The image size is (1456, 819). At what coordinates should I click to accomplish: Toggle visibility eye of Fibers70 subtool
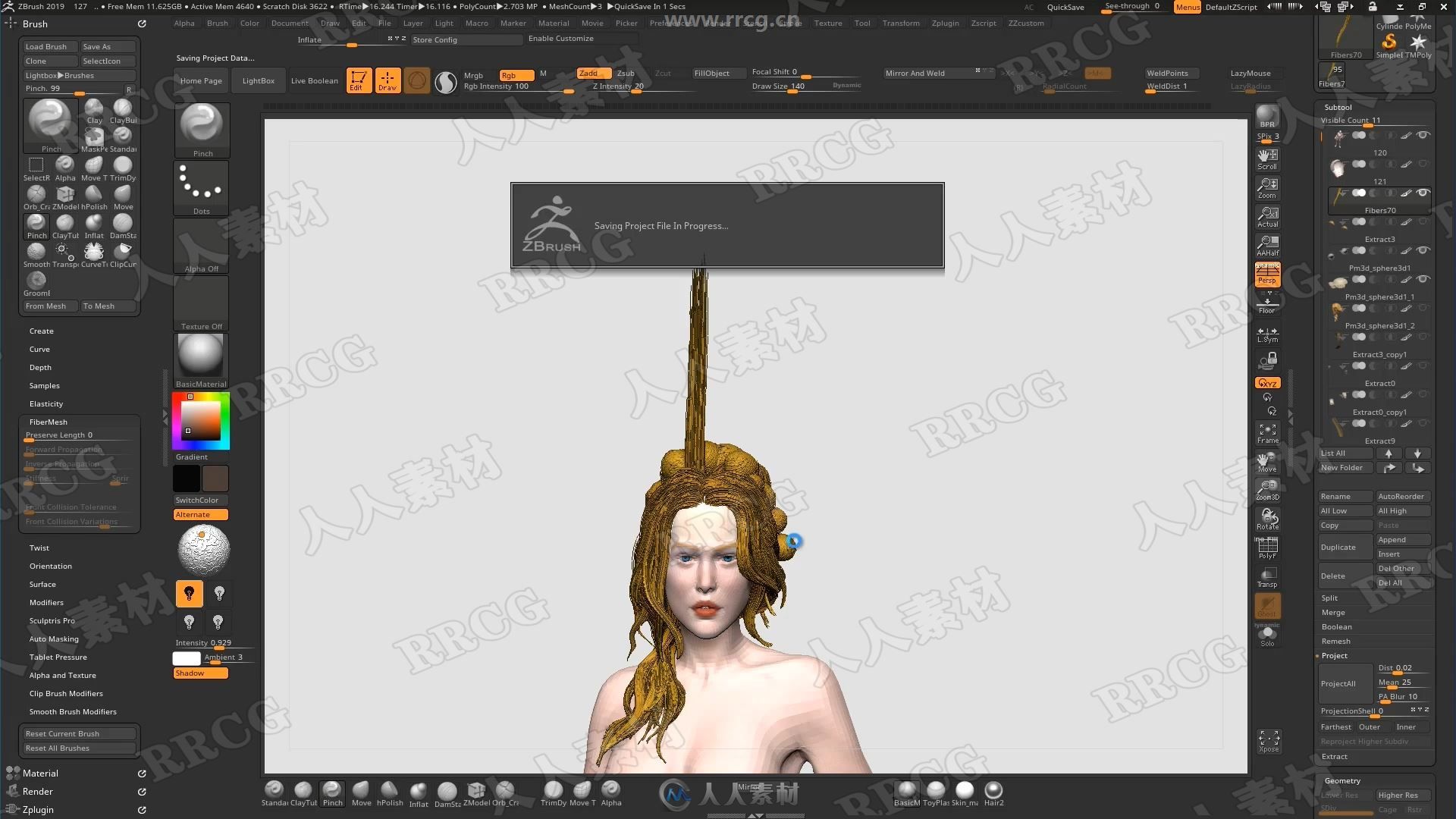coord(1423,193)
